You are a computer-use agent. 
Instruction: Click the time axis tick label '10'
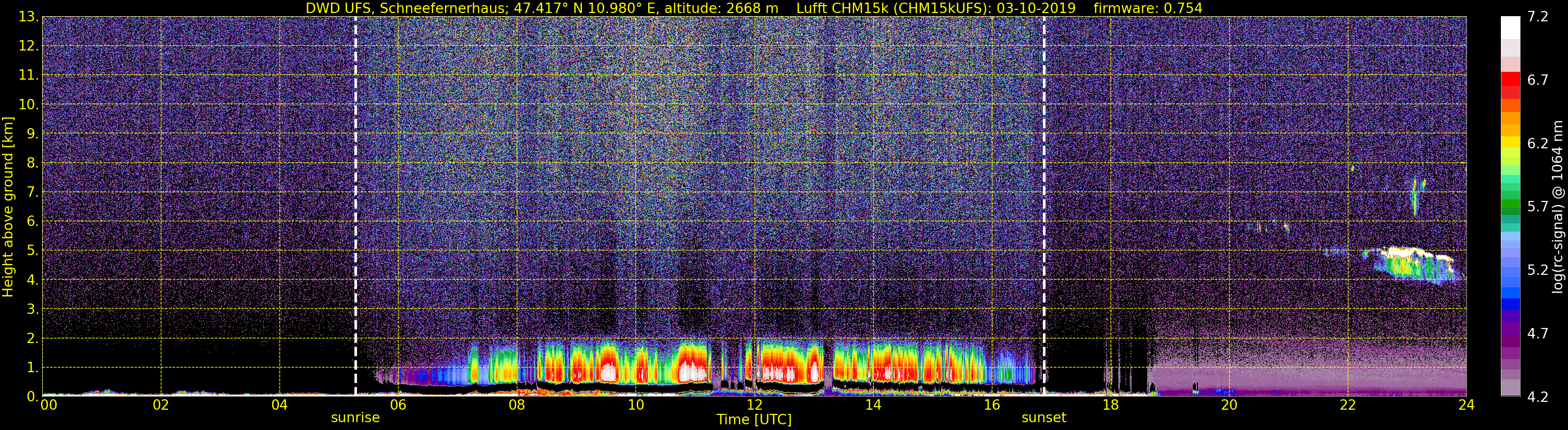pos(635,405)
